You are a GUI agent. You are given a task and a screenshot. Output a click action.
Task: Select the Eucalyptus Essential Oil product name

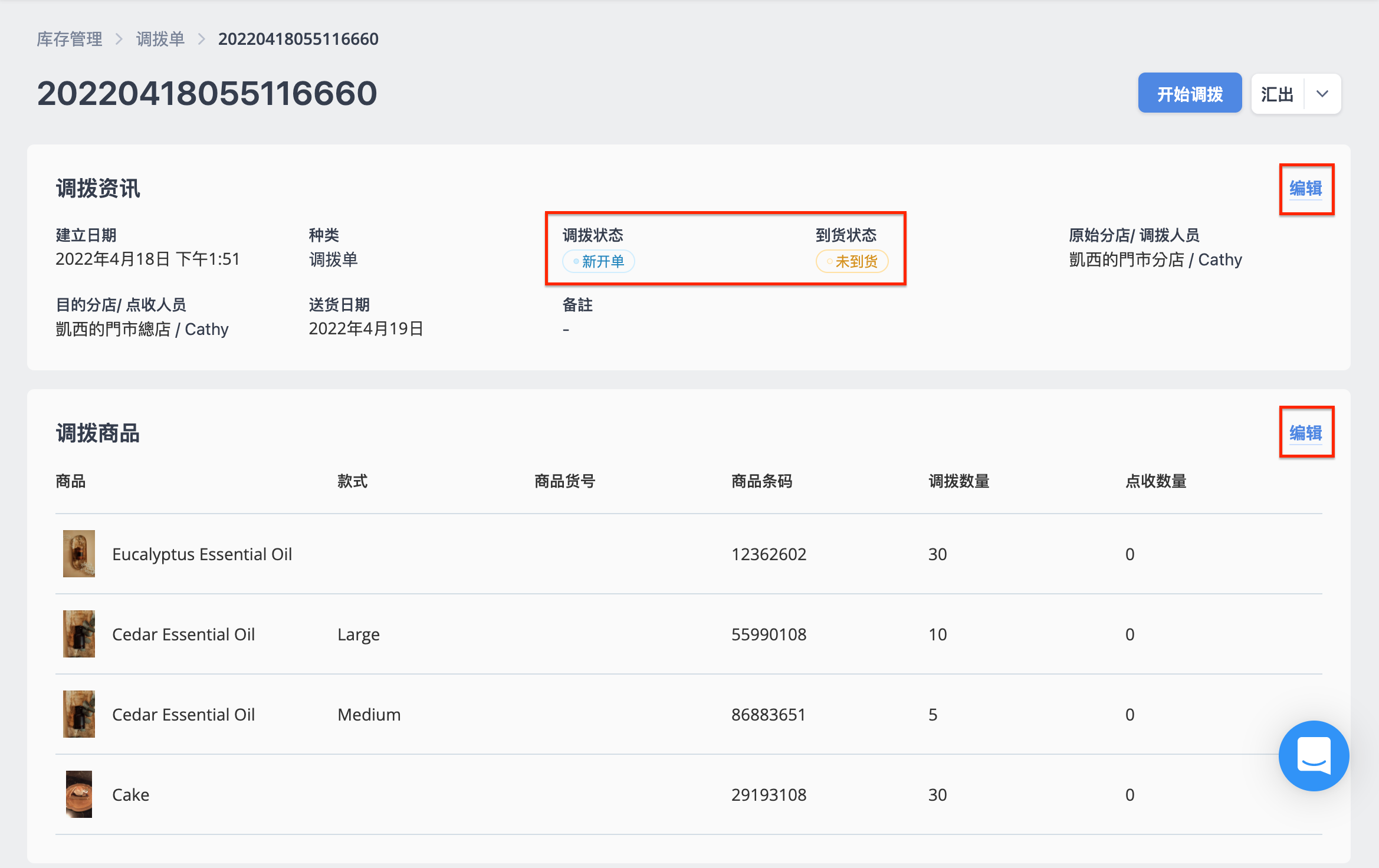click(202, 554)
